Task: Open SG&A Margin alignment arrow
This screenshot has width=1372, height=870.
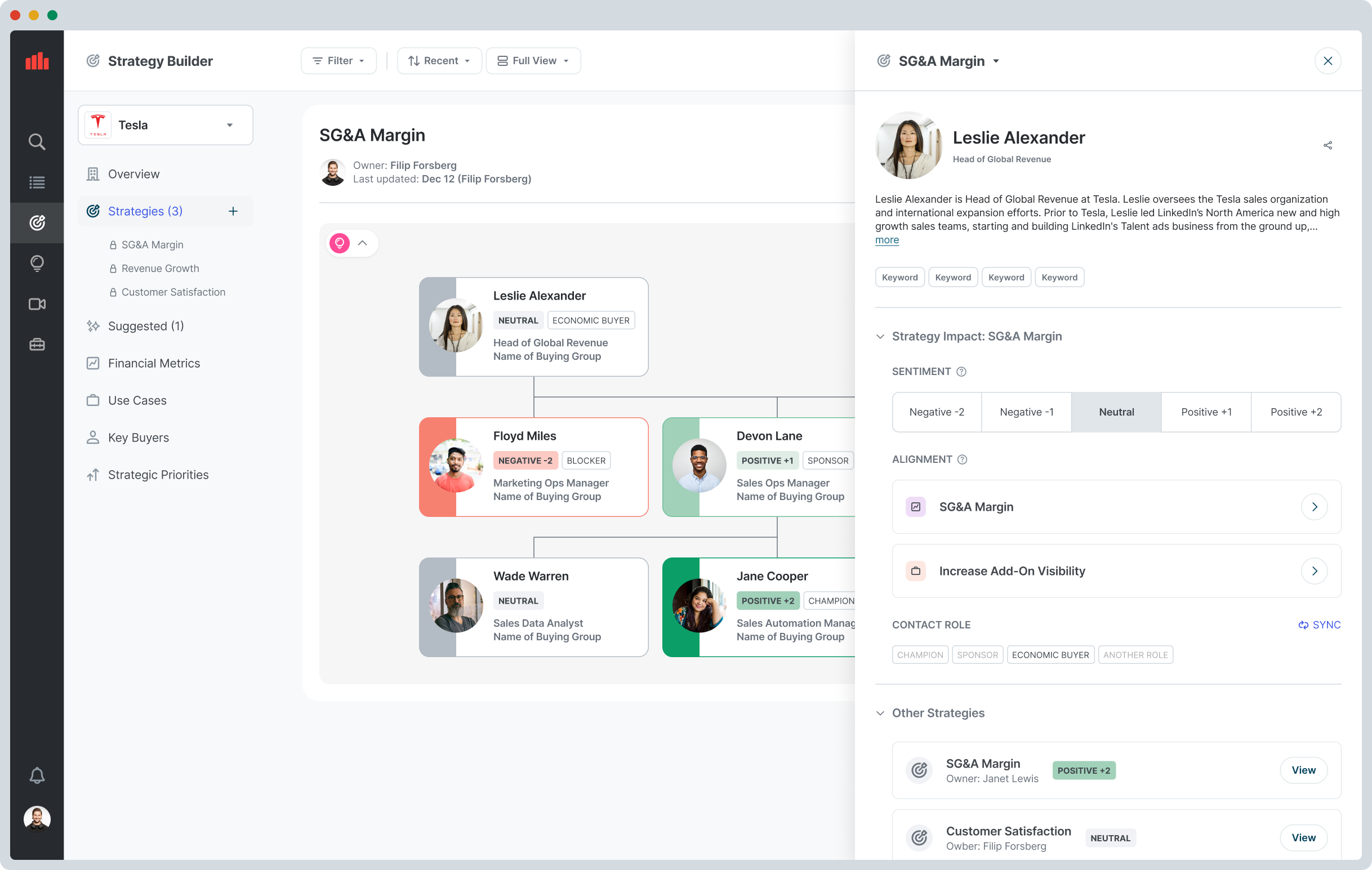Action: 1314,506
